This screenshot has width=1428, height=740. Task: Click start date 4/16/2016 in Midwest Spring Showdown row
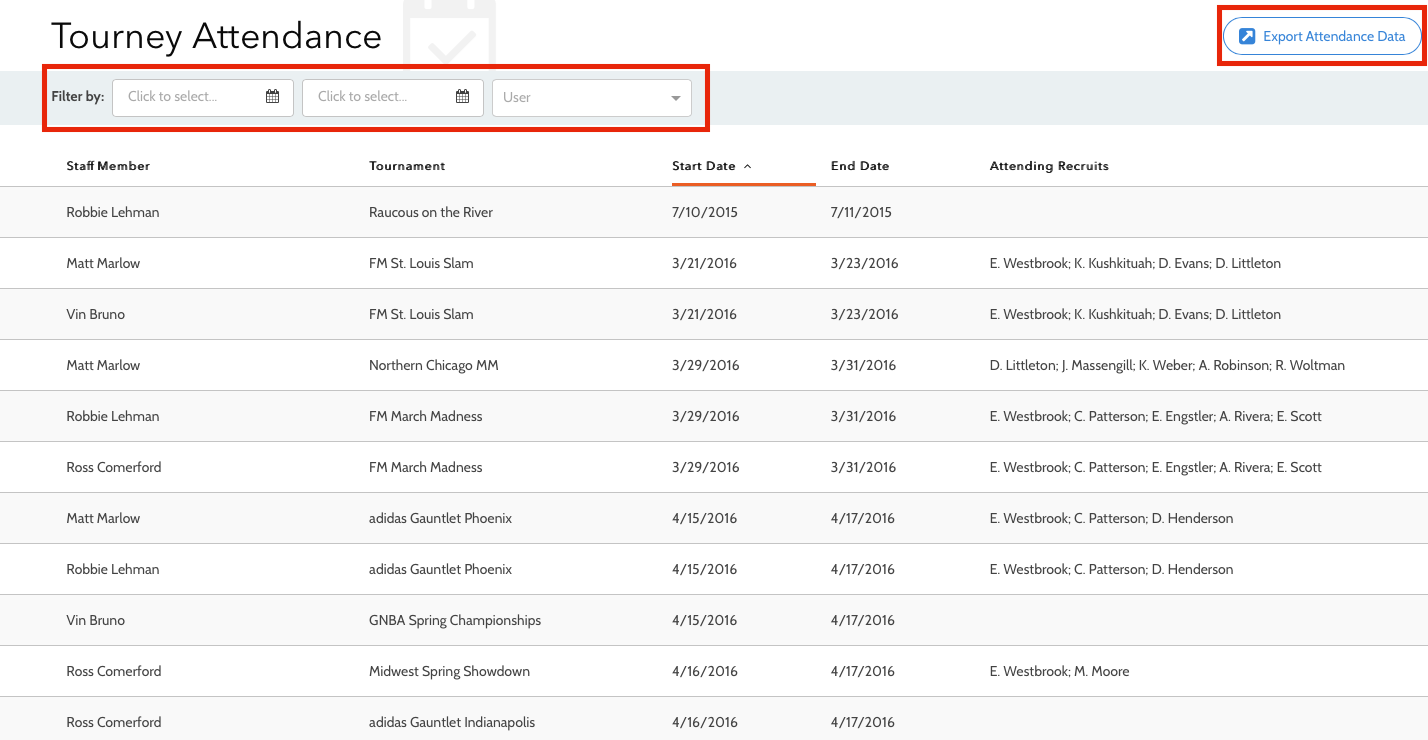705,671
